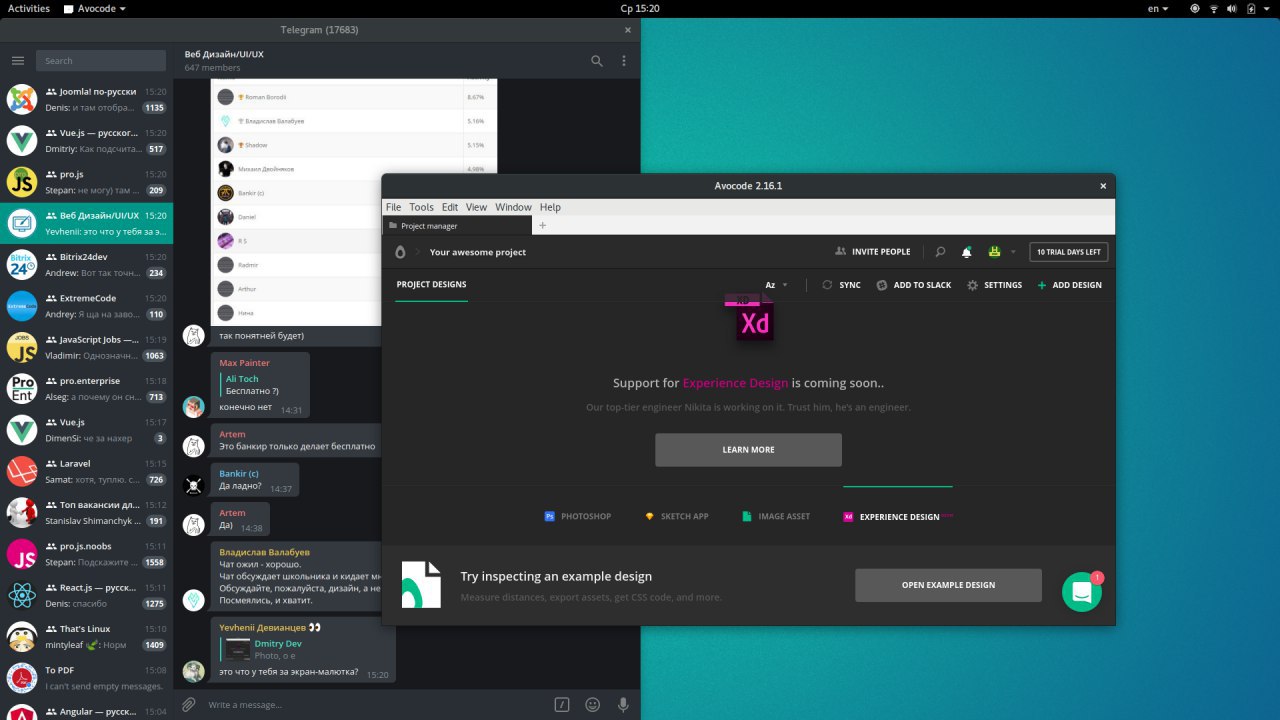Screen dimensions: 1280x720
Task: Search messages in the Telegram chat header
Action: click(597, 61)
